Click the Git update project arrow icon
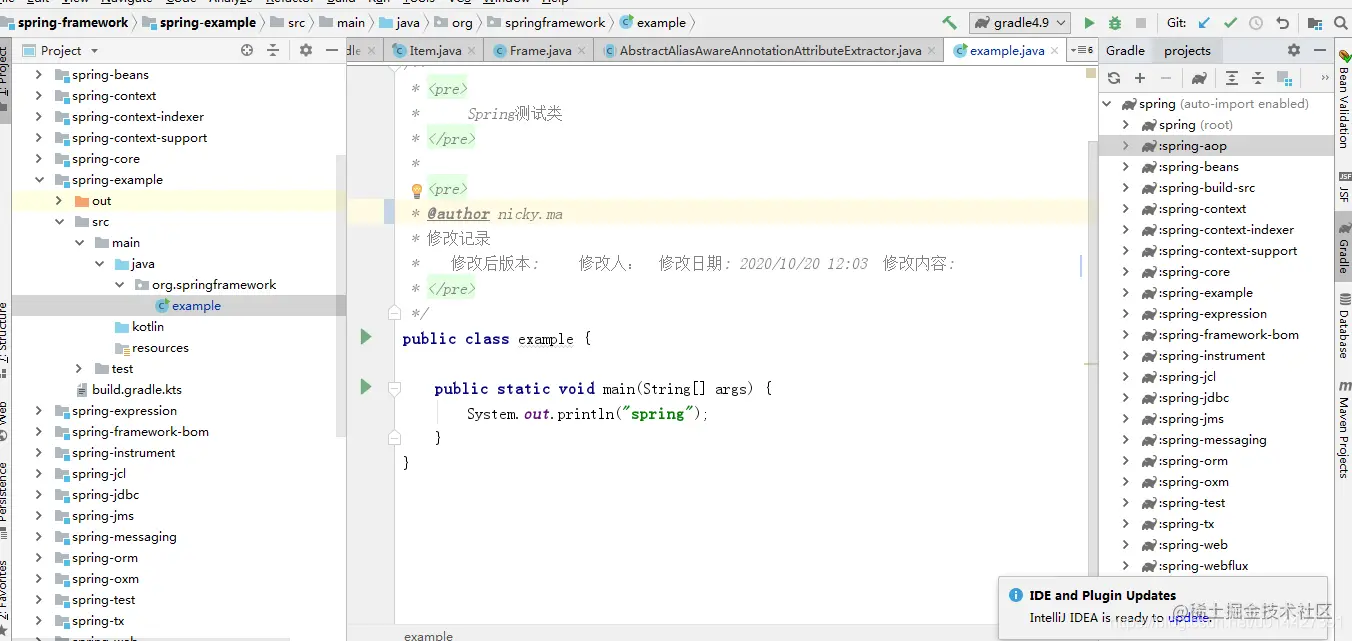Viewport: 1352px width, 641px height. tap(1204, 23)
